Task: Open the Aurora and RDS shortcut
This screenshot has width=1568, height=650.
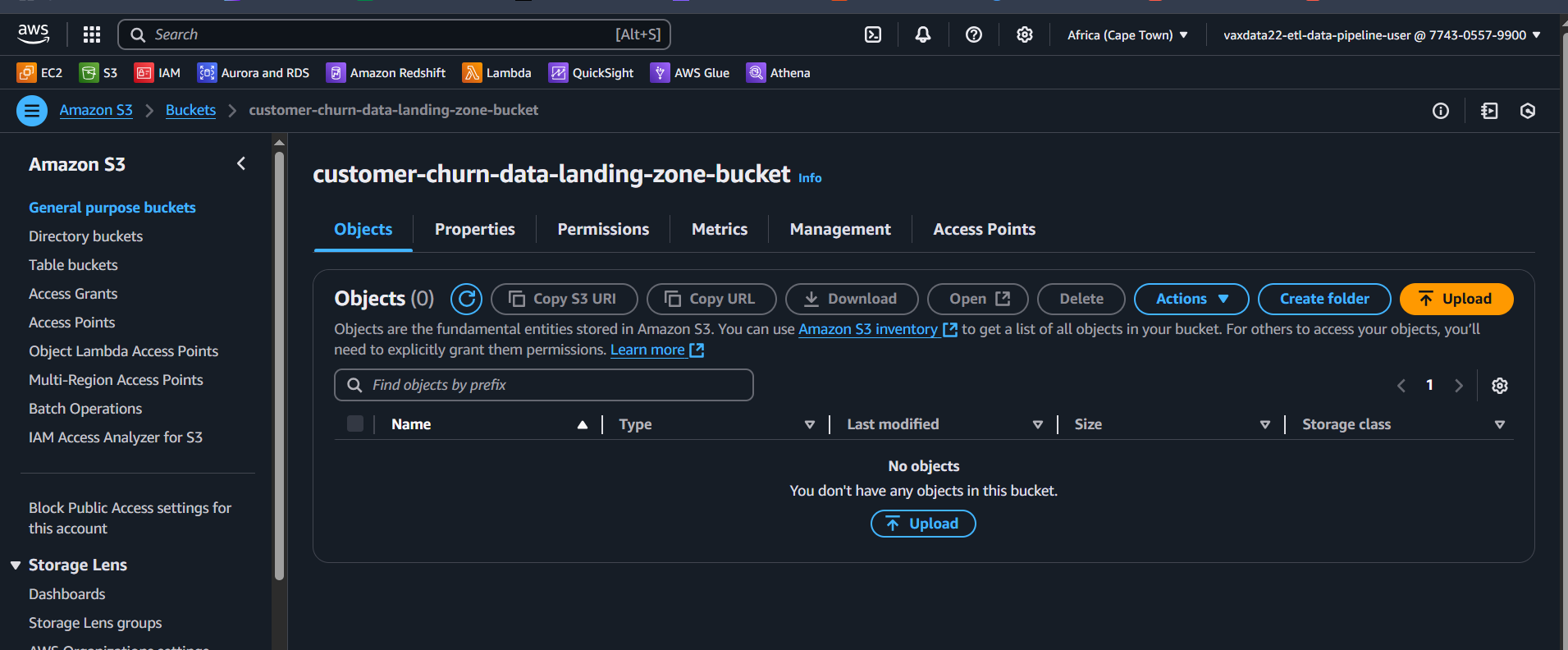Action: pyautogui.click(x=254, y=73)
